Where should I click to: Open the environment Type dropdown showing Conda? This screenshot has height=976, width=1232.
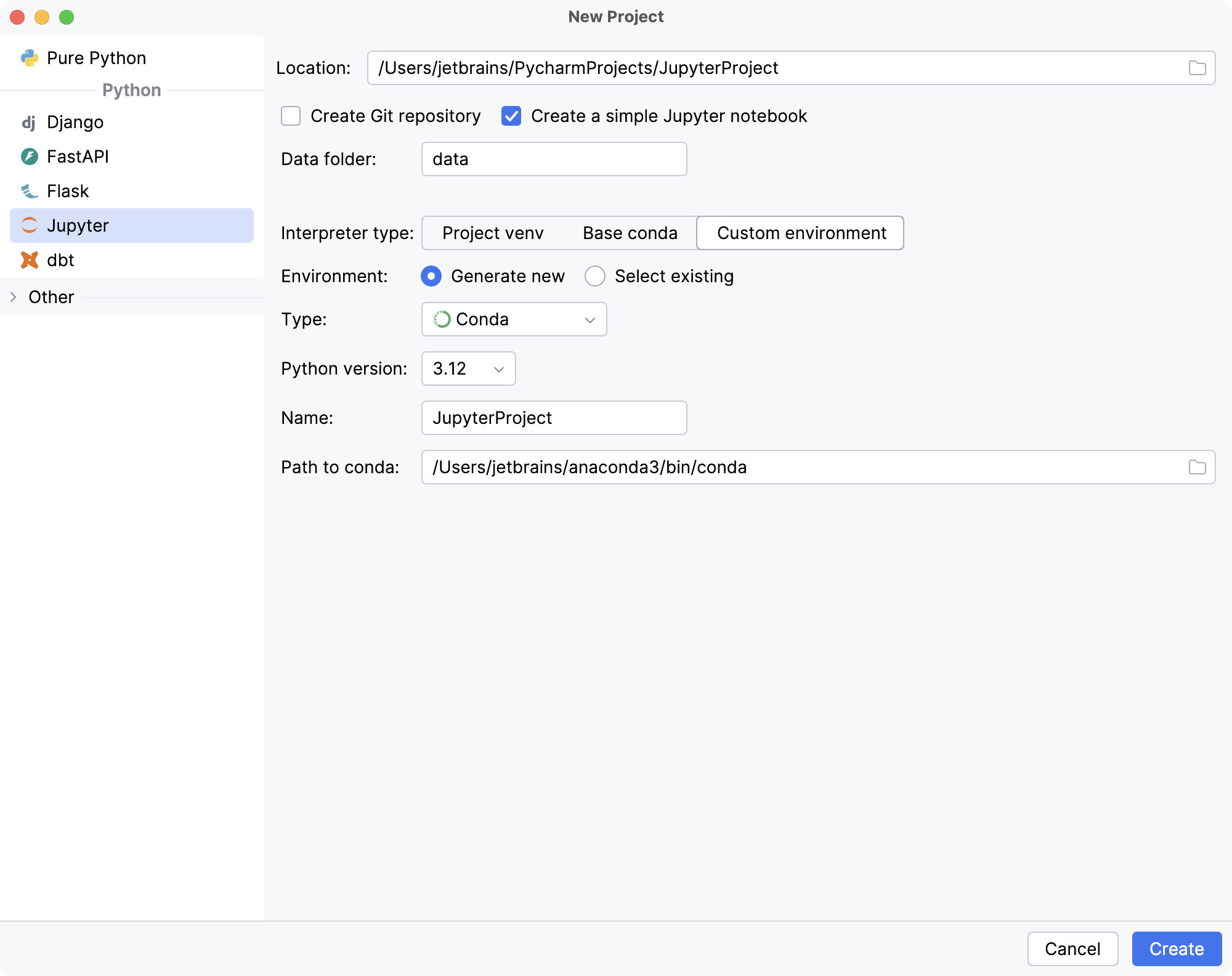tap(514, 319)
